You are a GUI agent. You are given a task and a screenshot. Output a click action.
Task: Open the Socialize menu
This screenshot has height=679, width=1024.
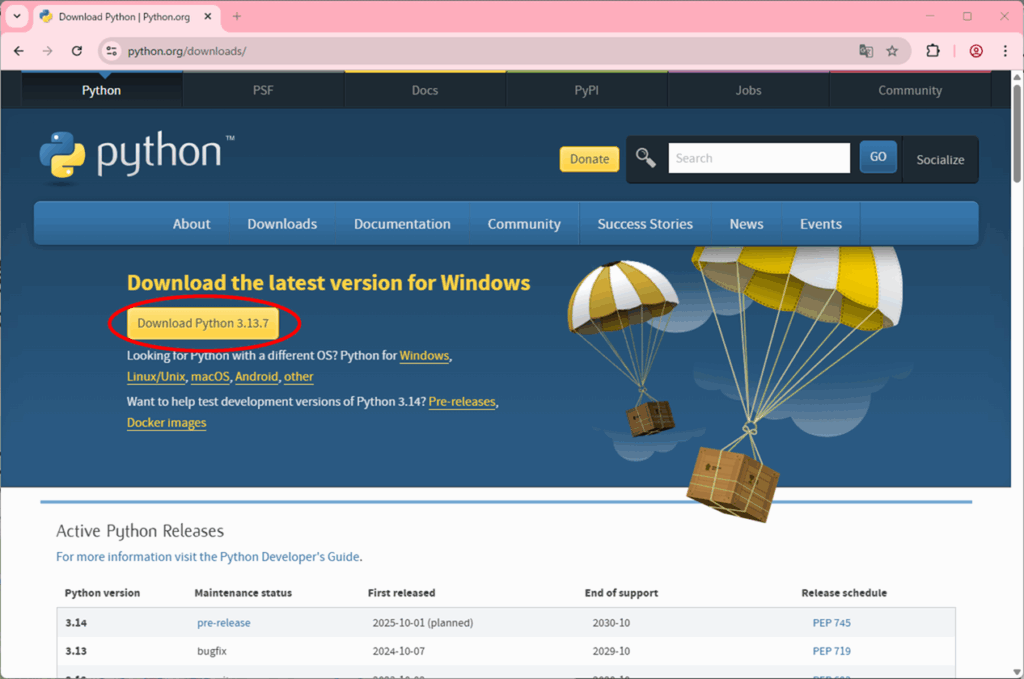coord(940,159)
